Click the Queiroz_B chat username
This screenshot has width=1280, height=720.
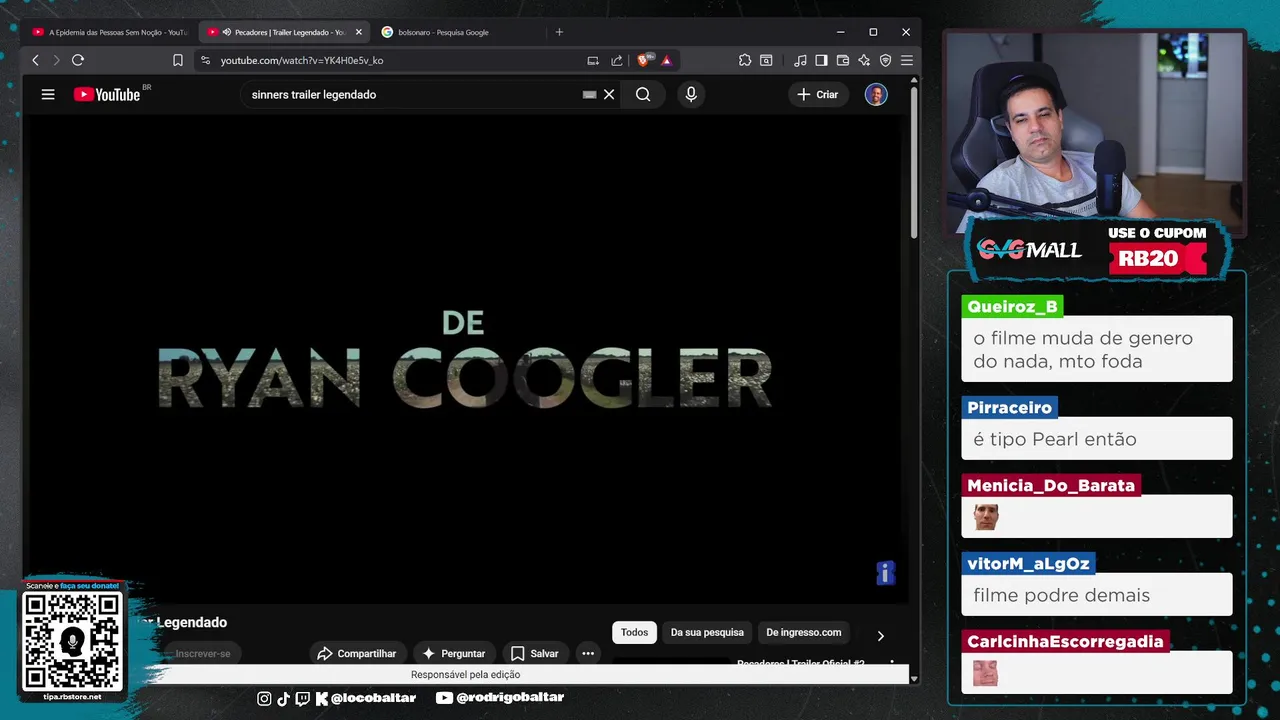[x=1012, y=307]
